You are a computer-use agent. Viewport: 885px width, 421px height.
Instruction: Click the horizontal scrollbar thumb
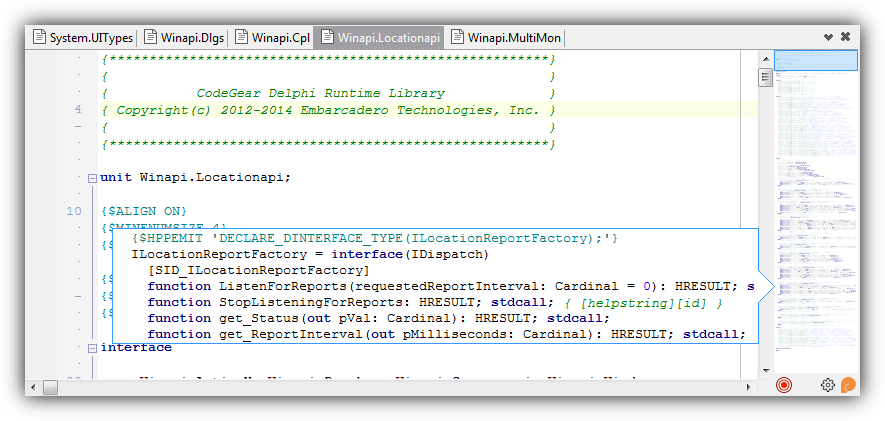[x=50, y=387]
